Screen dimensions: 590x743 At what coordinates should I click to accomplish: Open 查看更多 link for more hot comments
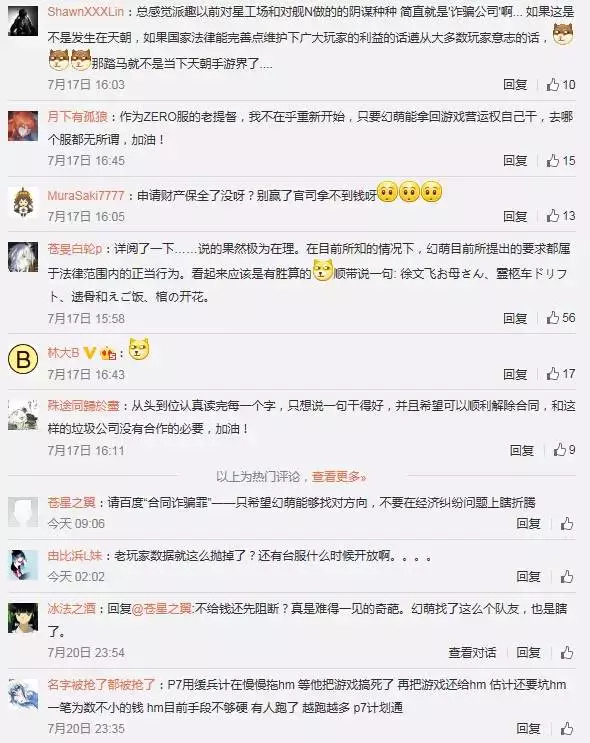(339, 476)
